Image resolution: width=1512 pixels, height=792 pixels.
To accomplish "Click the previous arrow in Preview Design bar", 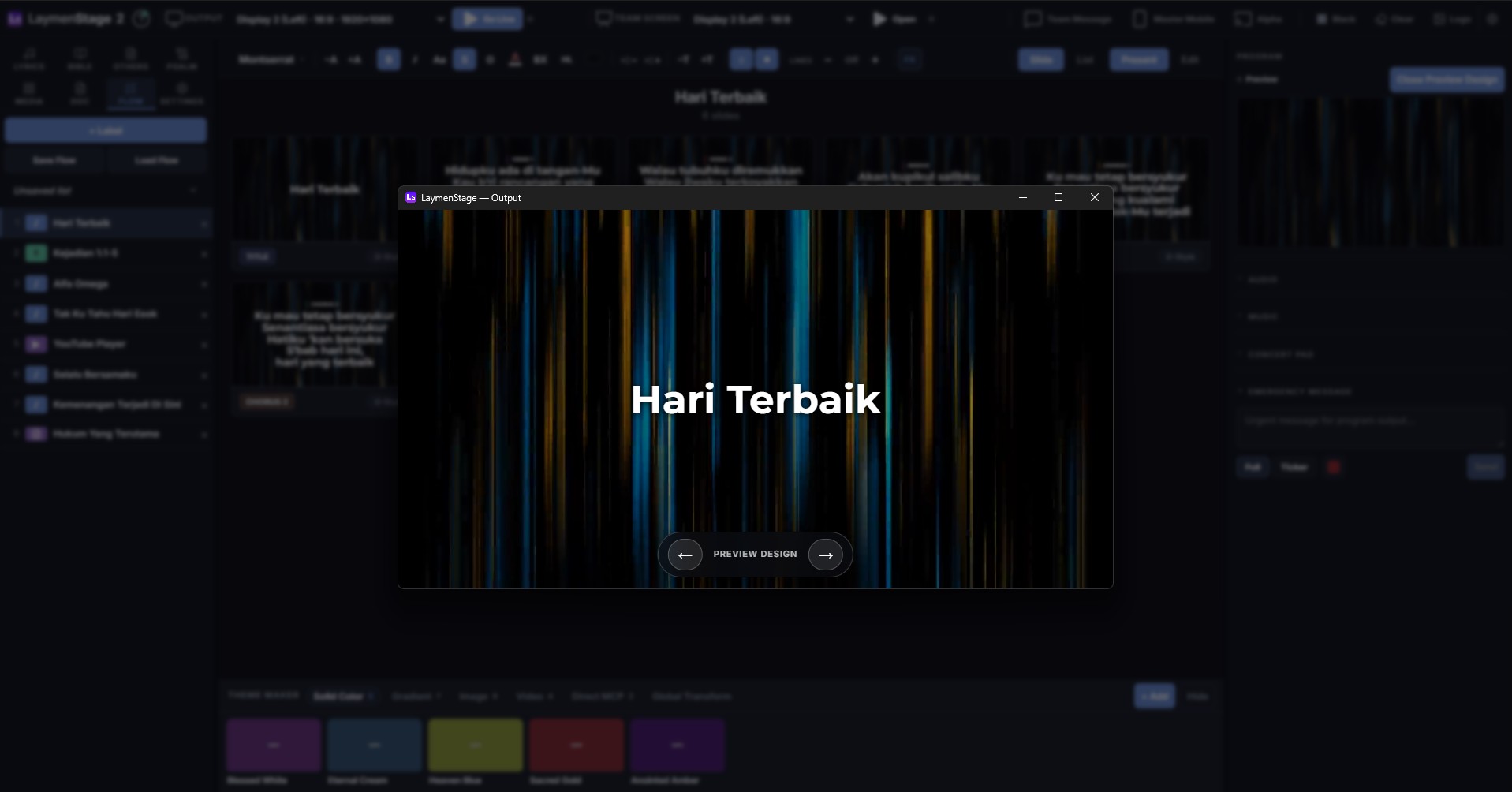I will click(x=685, y=555).
